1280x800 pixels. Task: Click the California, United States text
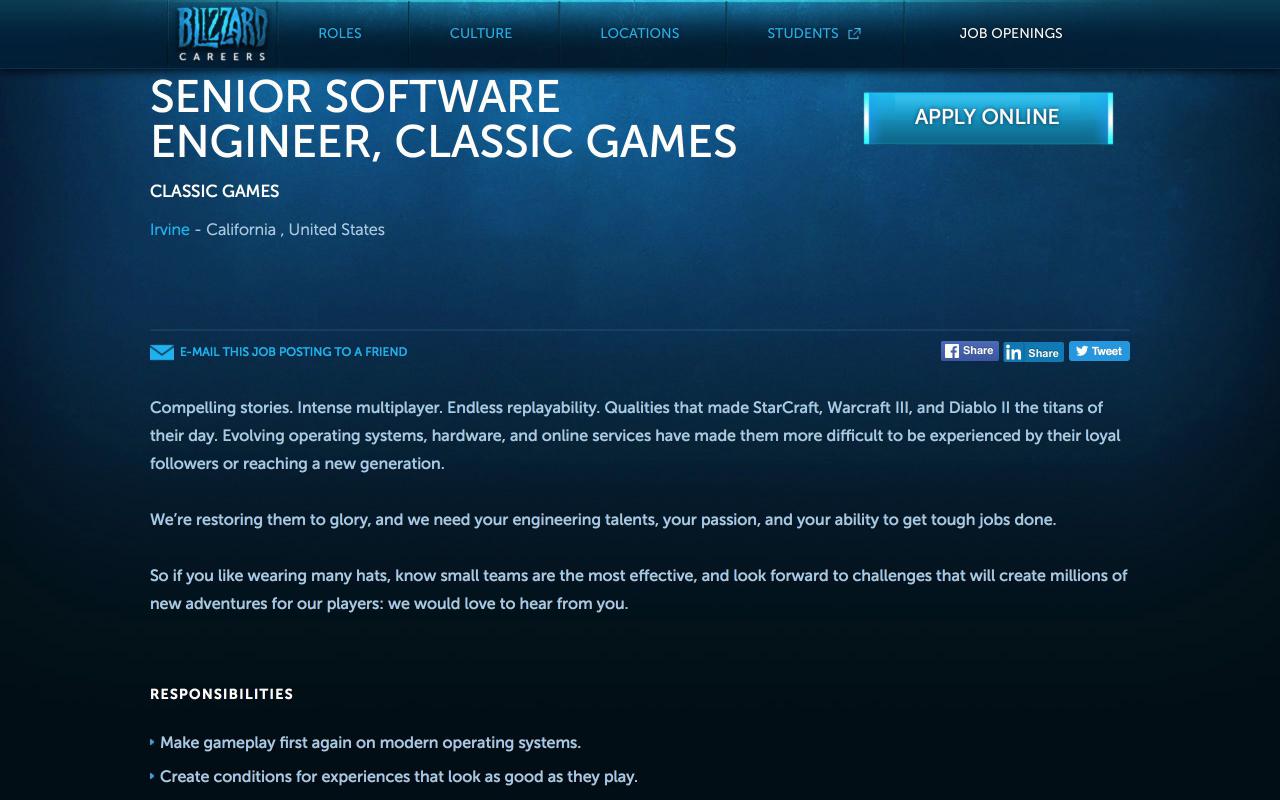(x=295, y=229)
